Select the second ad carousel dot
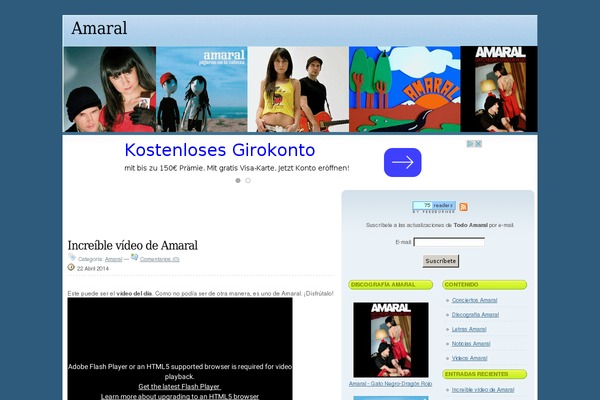Screen dimensions: 600x400 (248, 180)
